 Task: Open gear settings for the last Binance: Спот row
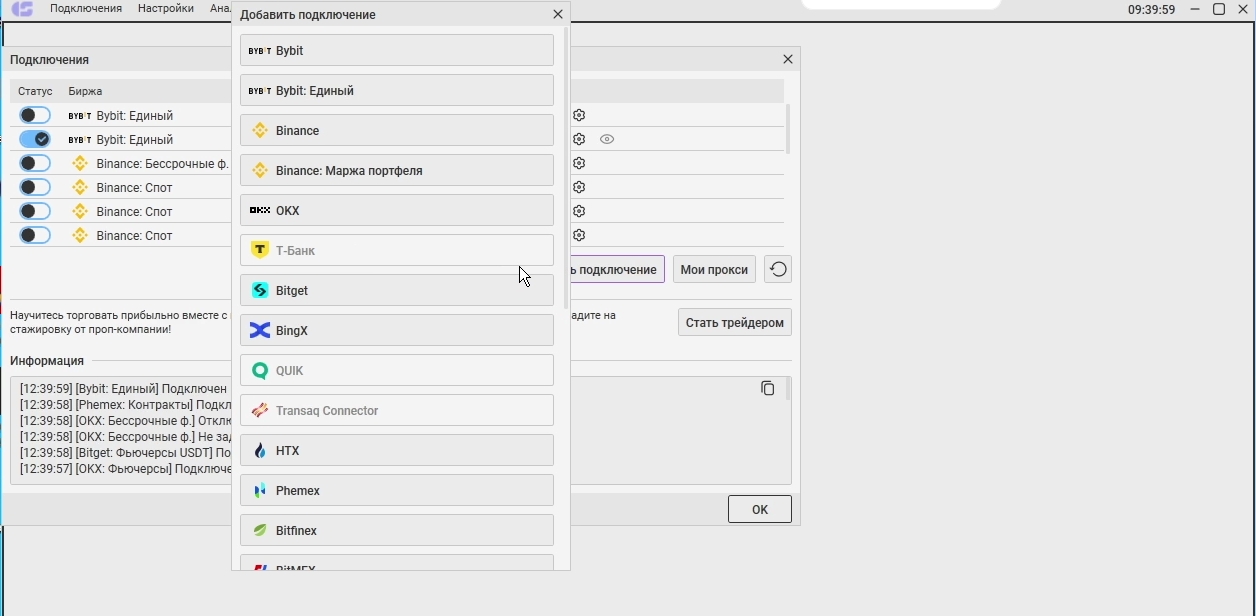(x=579, y=235)
